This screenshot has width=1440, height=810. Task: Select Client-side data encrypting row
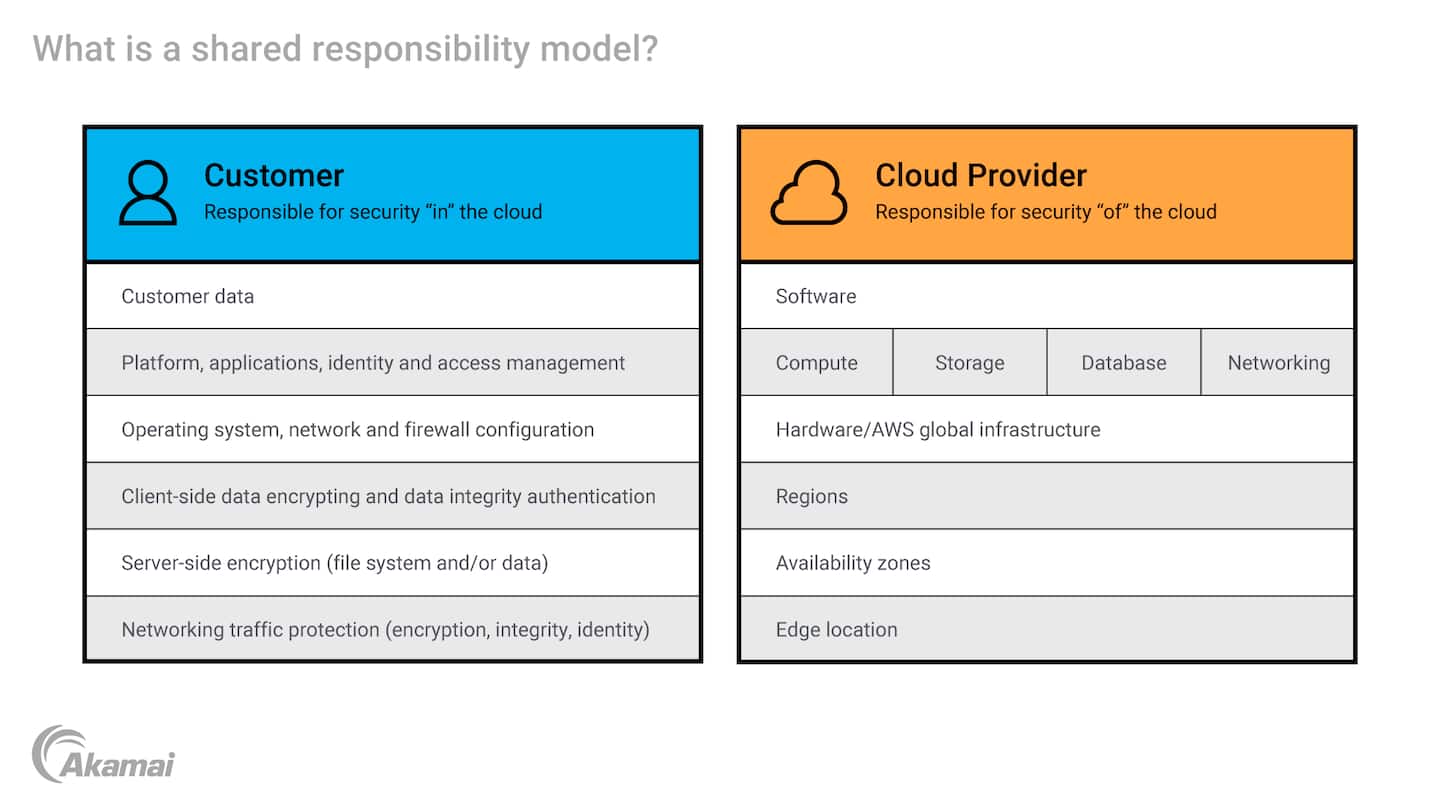[x=392, y=497]
